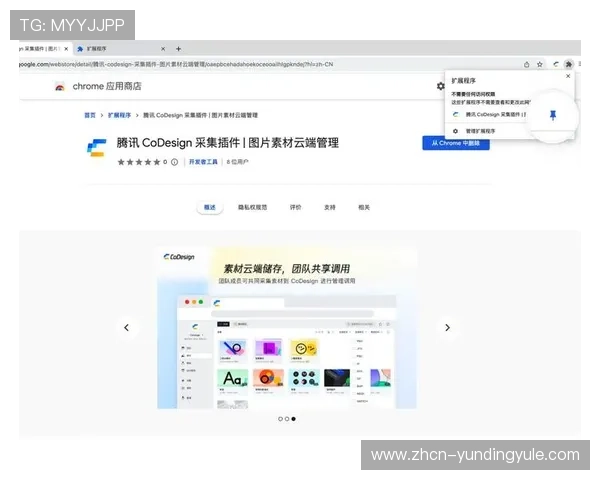This screenshot has height=480, width=600.
Task: Close the first 采集插件 browser tab
Action: coord(66,49)
